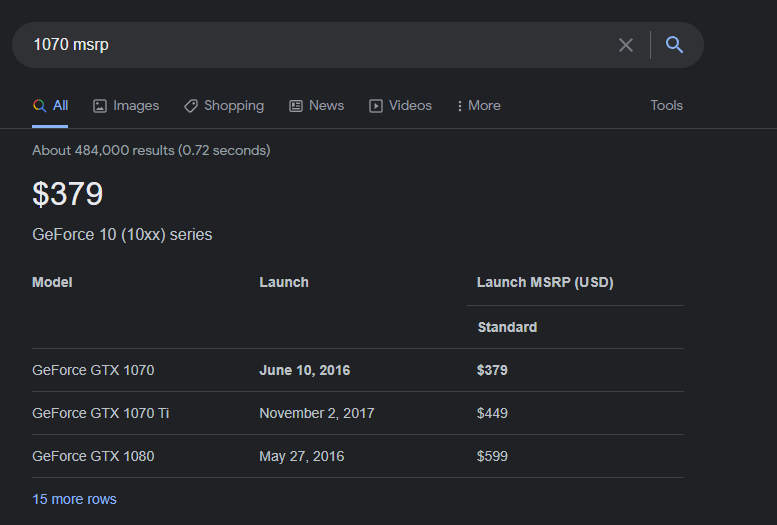The height and width of the screenshot is (525, 777).
Task: Click the 'May 27, 2016' launch date
Action: click(302, 457)
